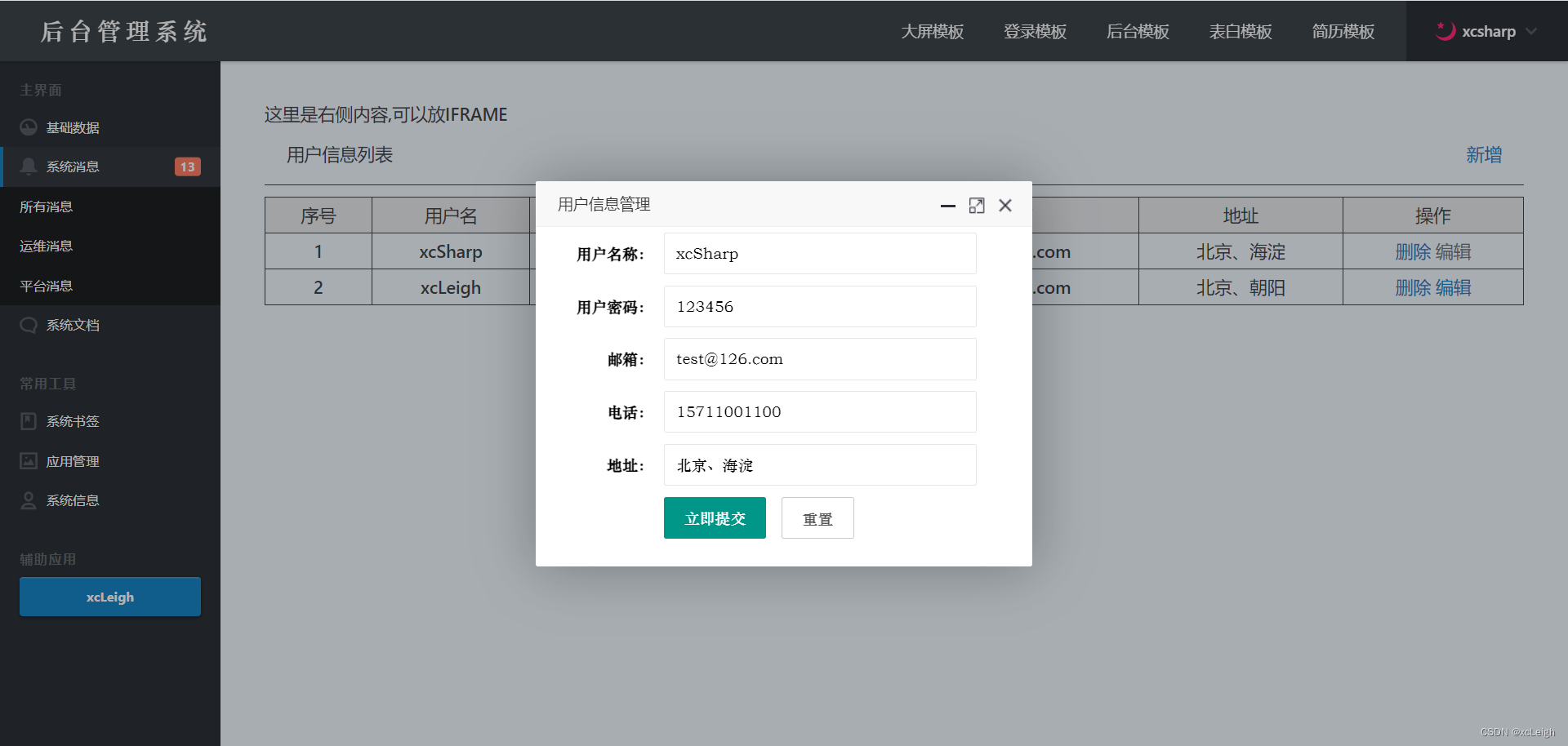The width and height of the screenshot is (1568, 746).
Task: Click the 新增 link
Action: pos(1484,155)
